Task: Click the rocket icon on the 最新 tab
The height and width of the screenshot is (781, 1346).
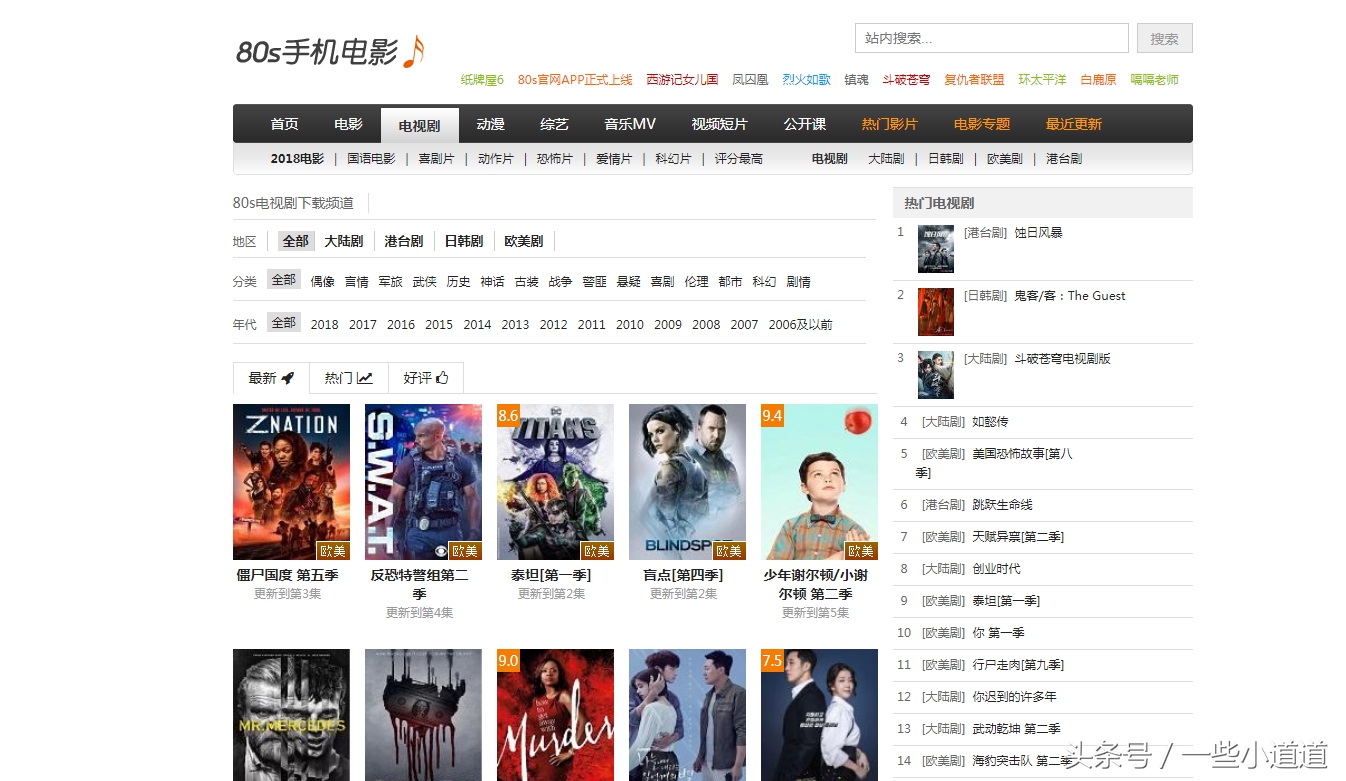Action: 286,377
